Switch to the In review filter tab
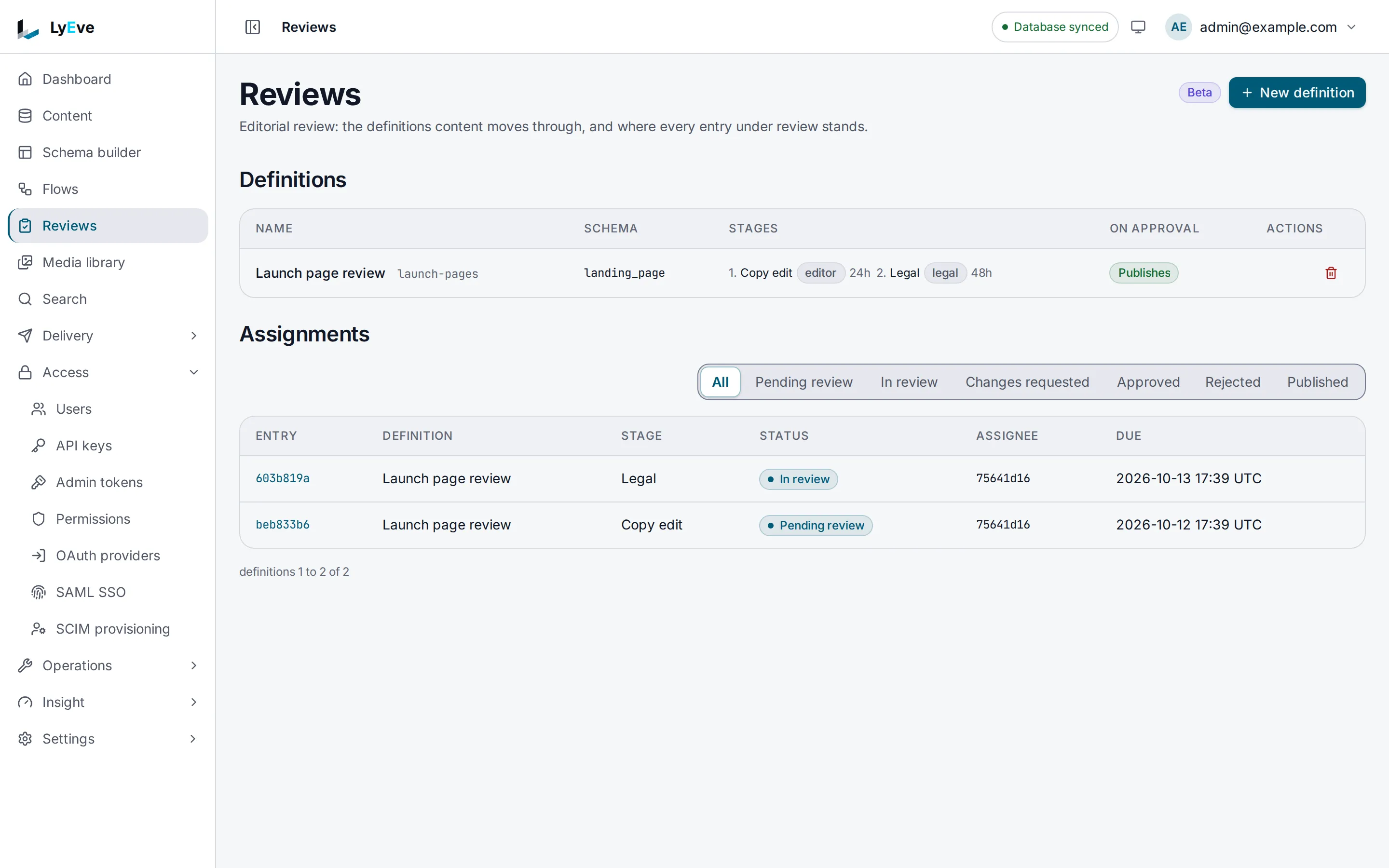The image size is (1389, 868). tap(909, 382)
